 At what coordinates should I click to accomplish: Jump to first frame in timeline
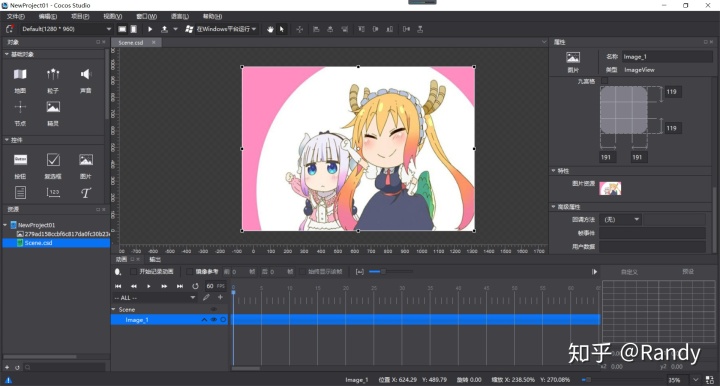118,286
